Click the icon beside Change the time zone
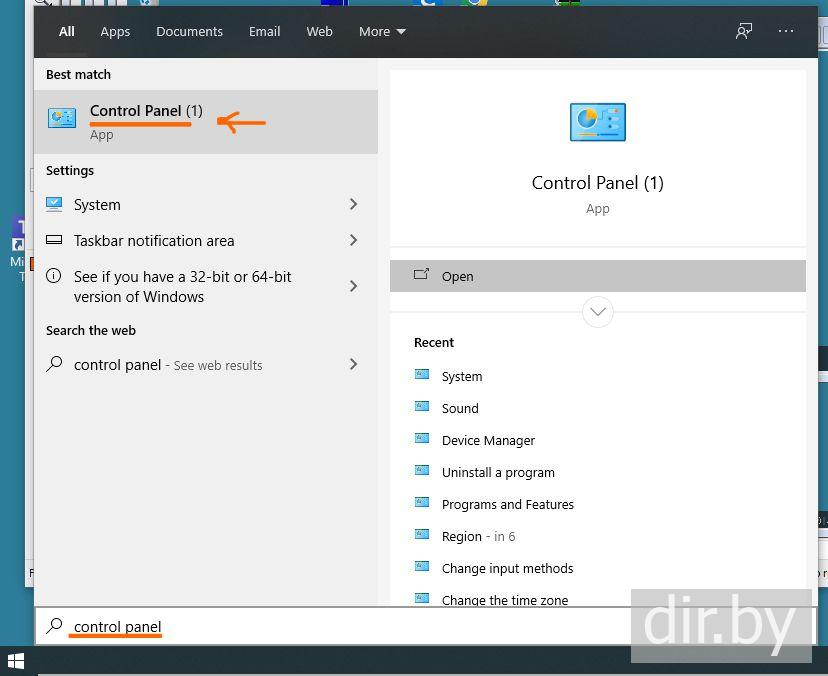The height and width of the screenshot is (676, 828). click(422, 598)
